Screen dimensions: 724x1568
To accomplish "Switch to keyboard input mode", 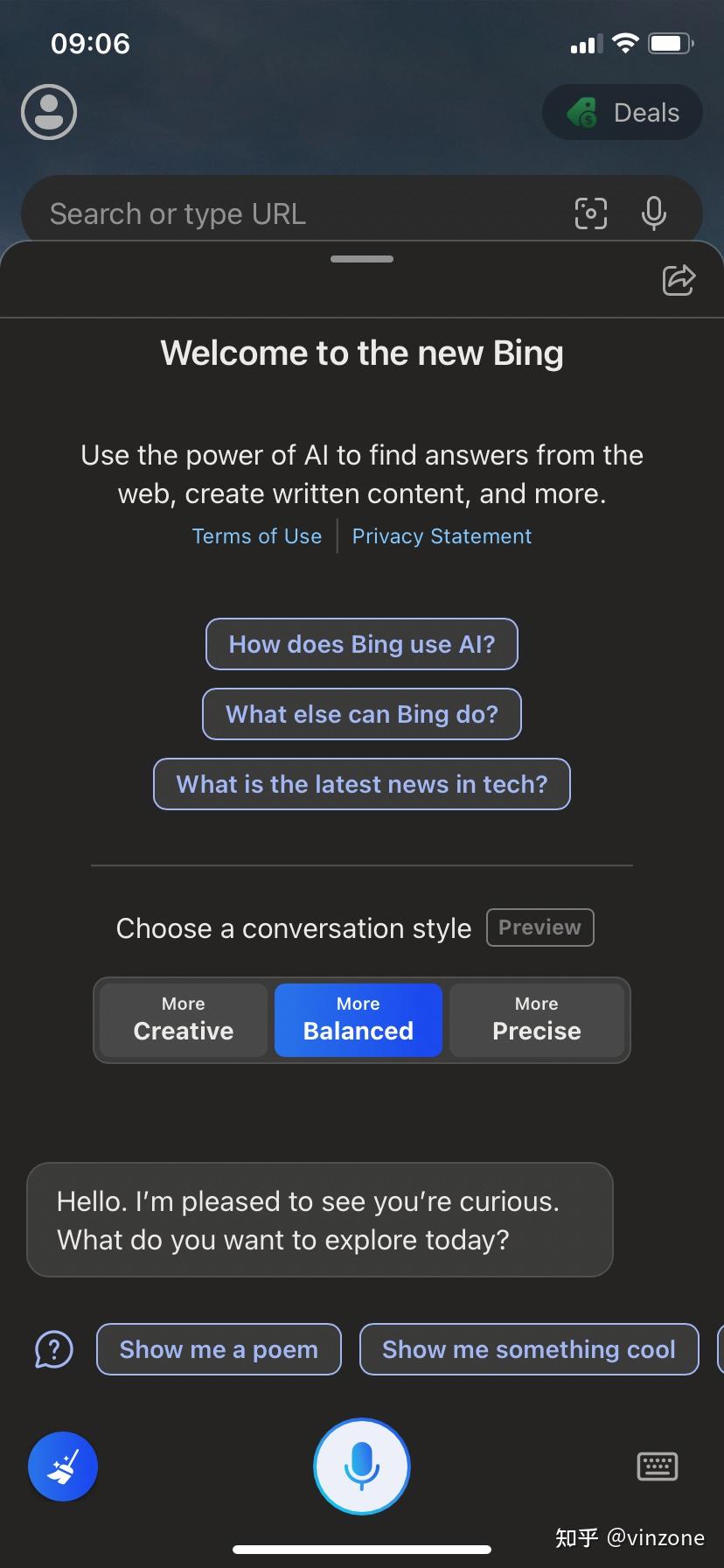I will pos(657,1466).
